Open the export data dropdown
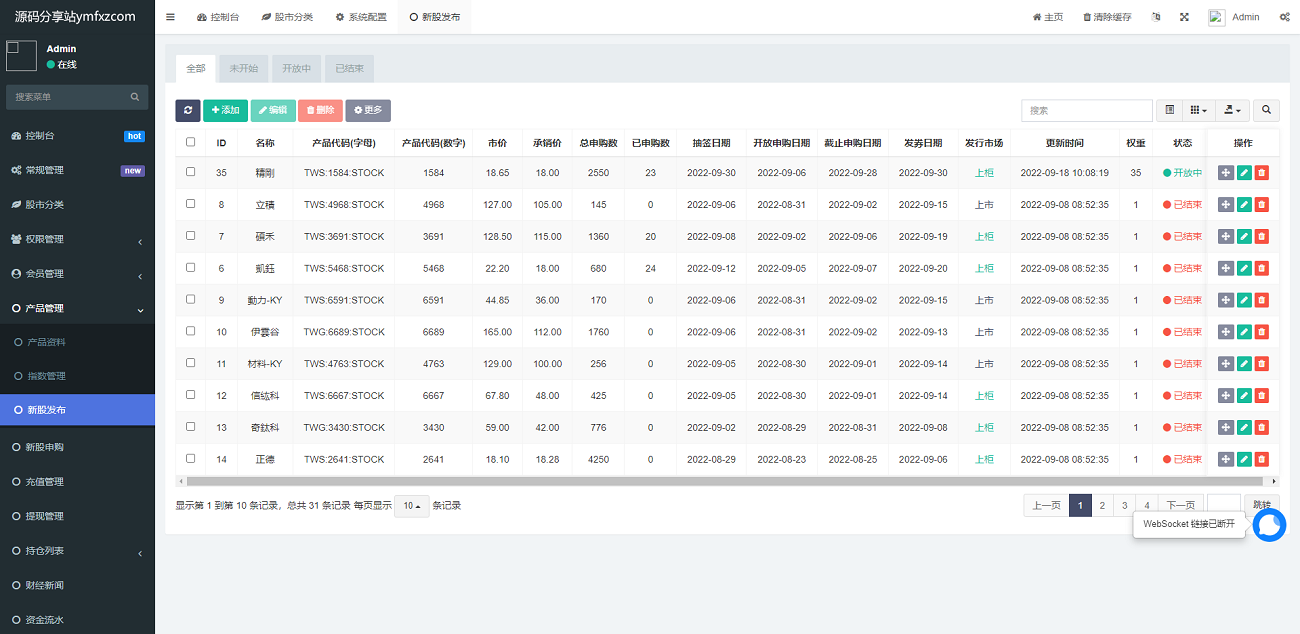Viewport: 1300px width, 634px height. point(1234,110)
